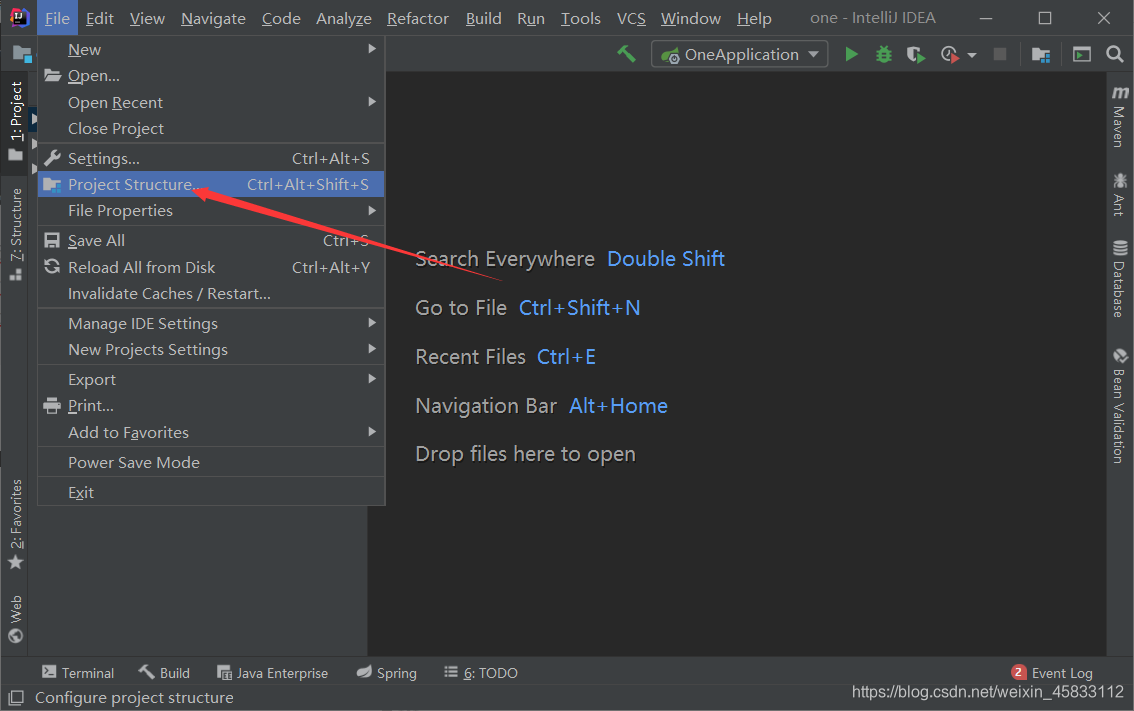Open the Run menu
This screenshot has width=1134, height=711.
tap(531, 18)
